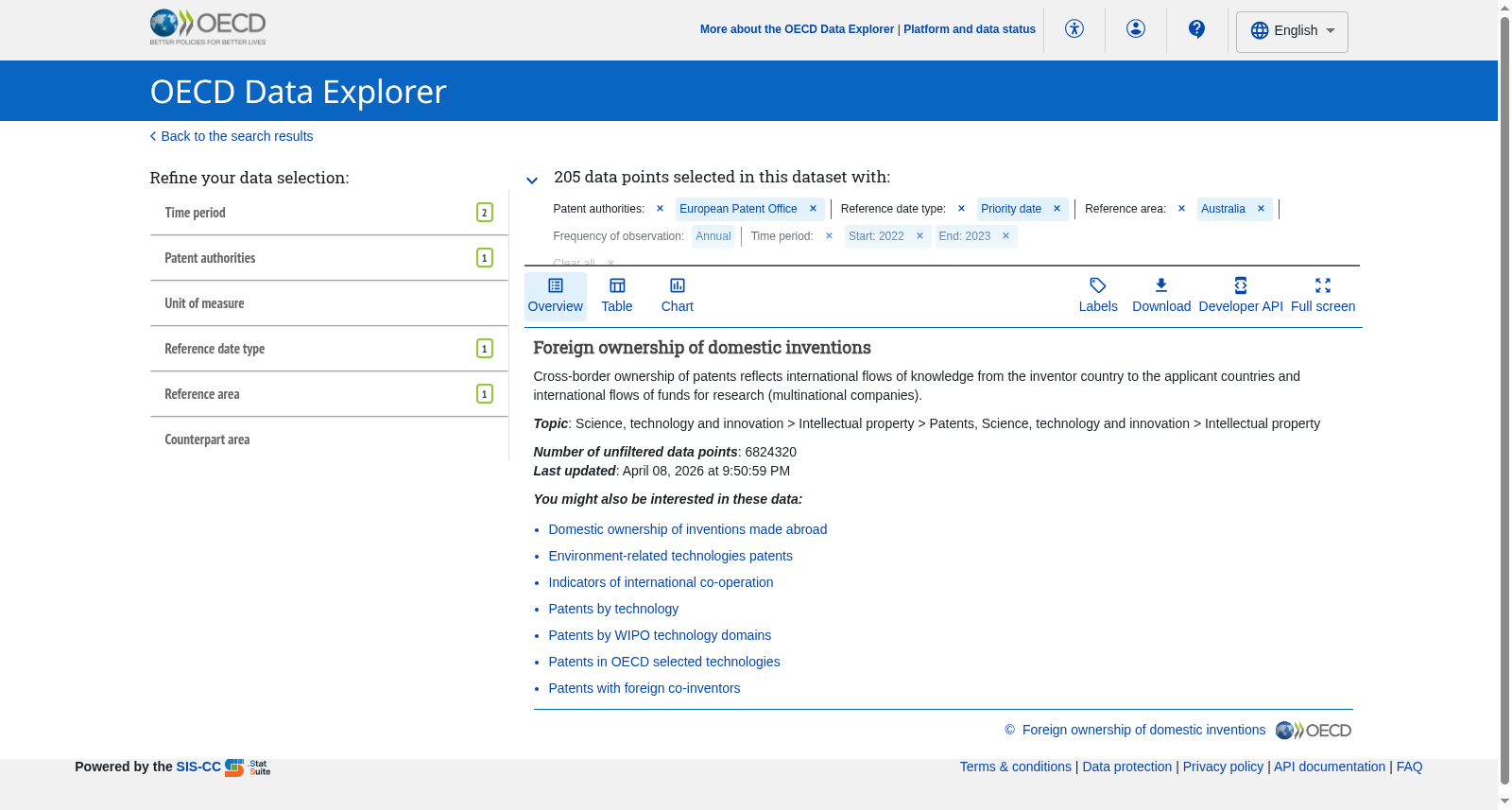Open Terms & conditions
The image size is (1512, 810).
pyautogui.click(x=1016, y=767)
